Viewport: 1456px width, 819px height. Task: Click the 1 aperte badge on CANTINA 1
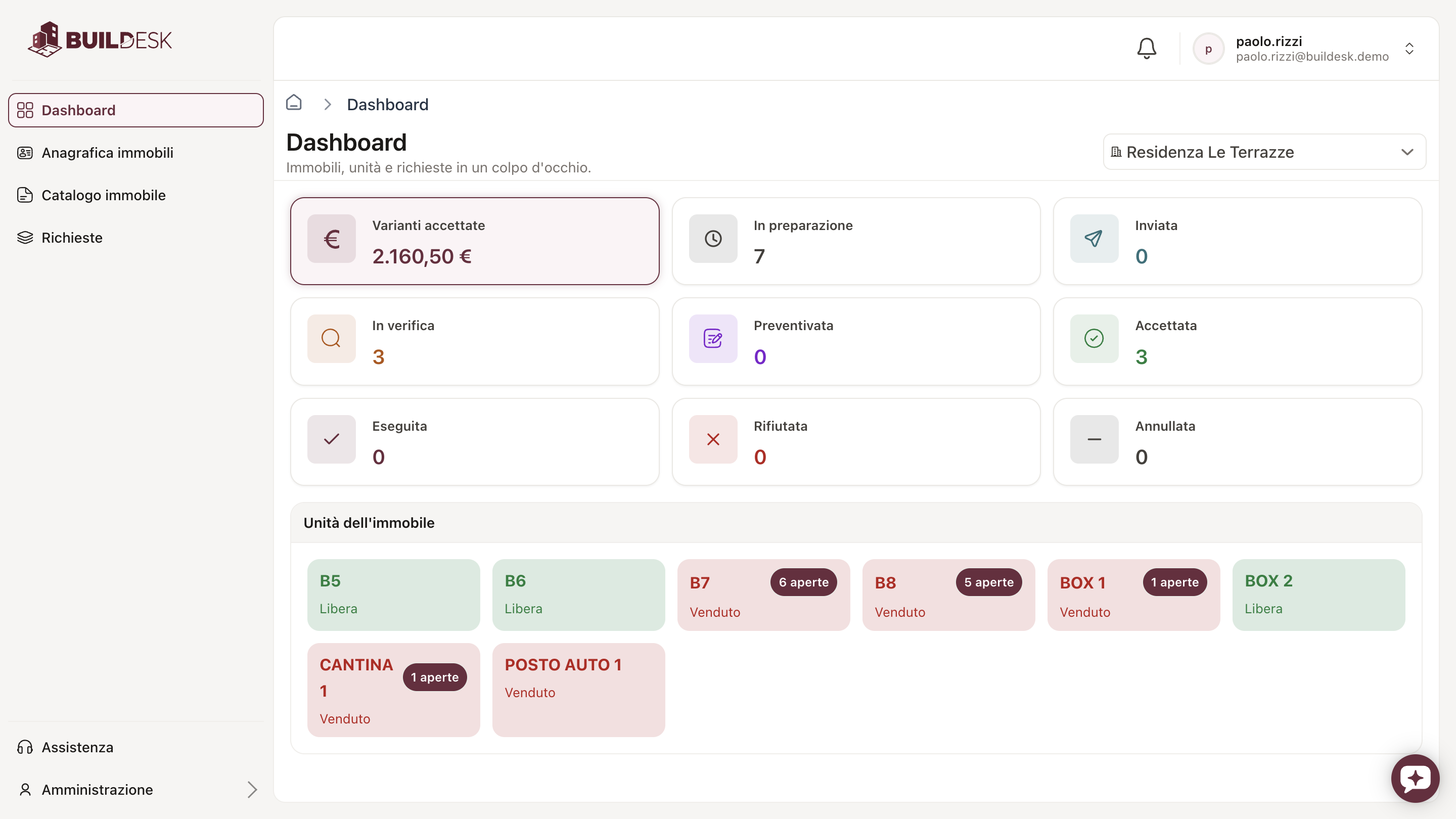tap(435, 677)
